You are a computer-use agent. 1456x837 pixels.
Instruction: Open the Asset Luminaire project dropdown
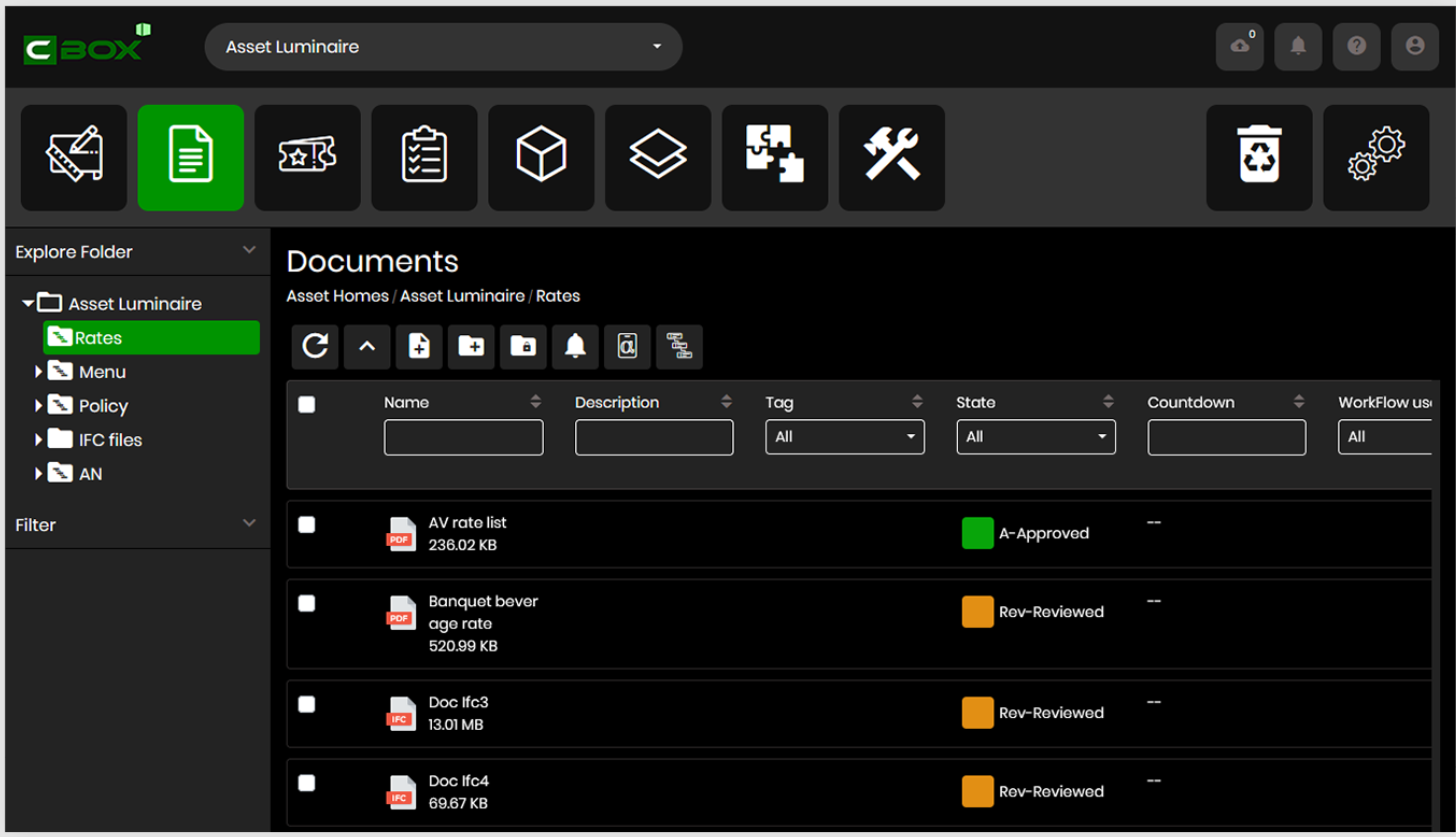click(443, 47)
